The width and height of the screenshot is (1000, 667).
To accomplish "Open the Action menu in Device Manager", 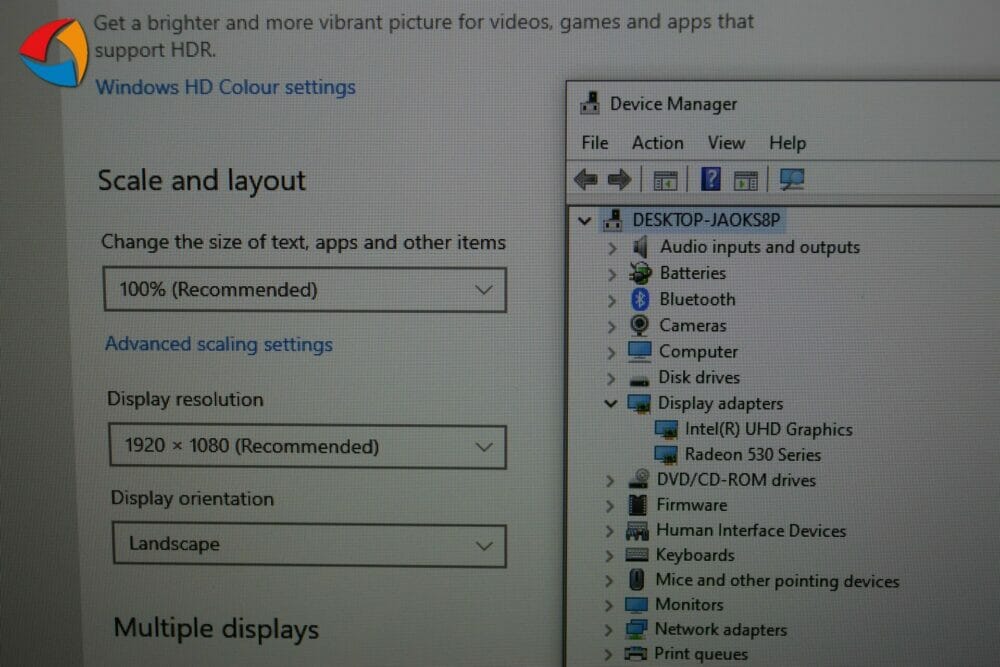I will [x=658, y=143].
